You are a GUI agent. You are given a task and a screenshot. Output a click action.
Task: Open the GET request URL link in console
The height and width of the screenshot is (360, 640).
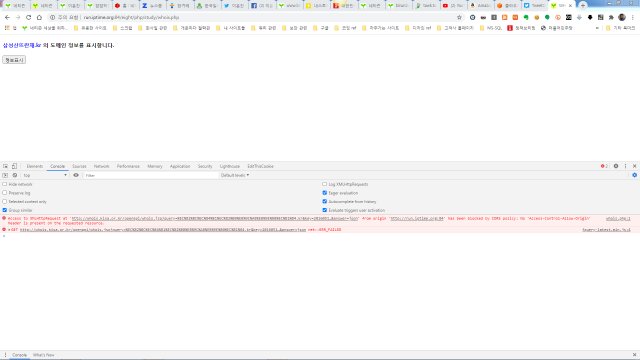pos(163,230)
